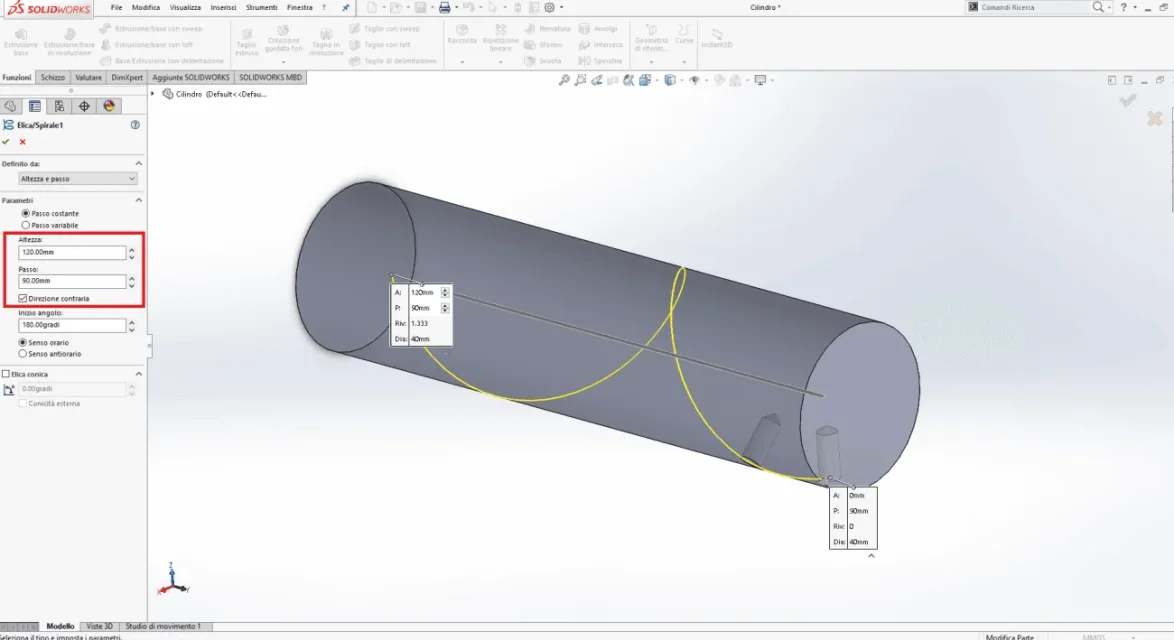Viewport: 1174px width, 640px height.
Task: Expand the Cilindro tree node arrow
Action: click(x=153, y=94)
